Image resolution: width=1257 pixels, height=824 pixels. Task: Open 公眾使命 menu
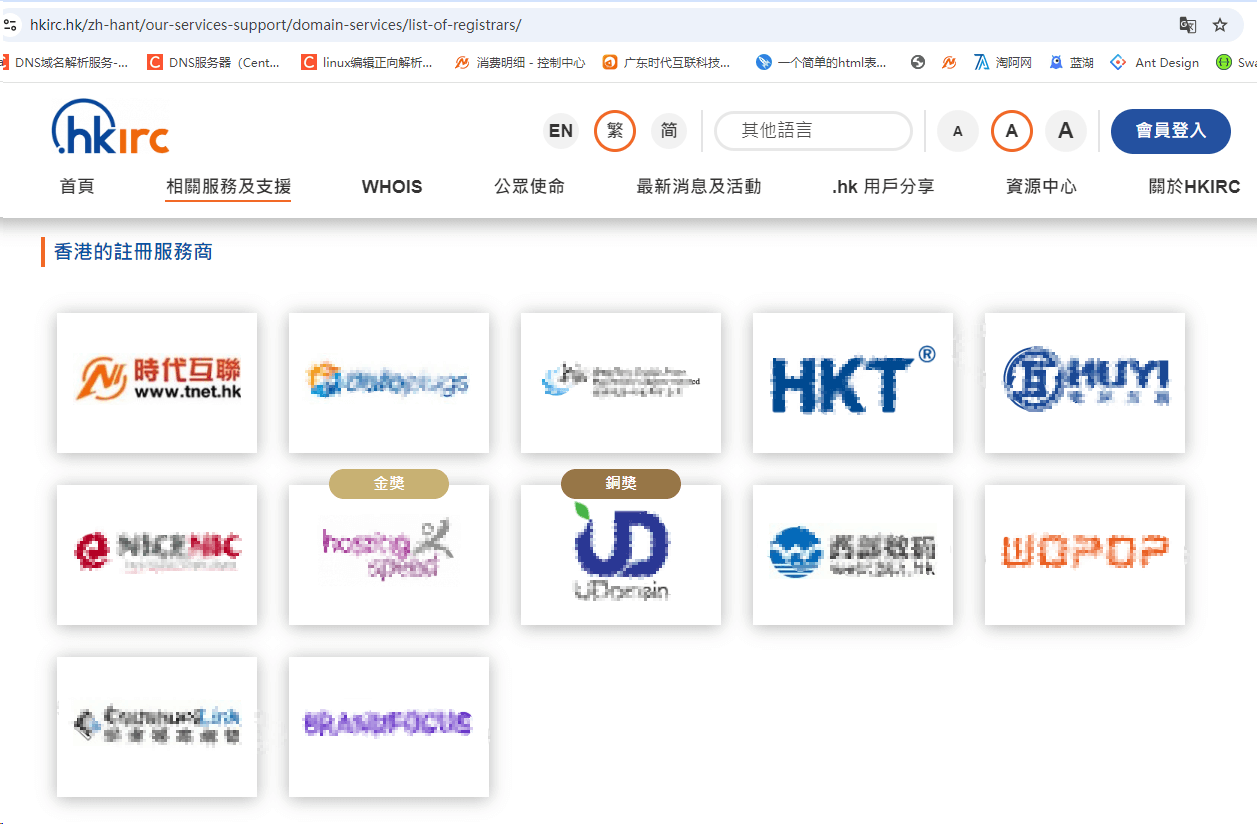coord(529,186)
